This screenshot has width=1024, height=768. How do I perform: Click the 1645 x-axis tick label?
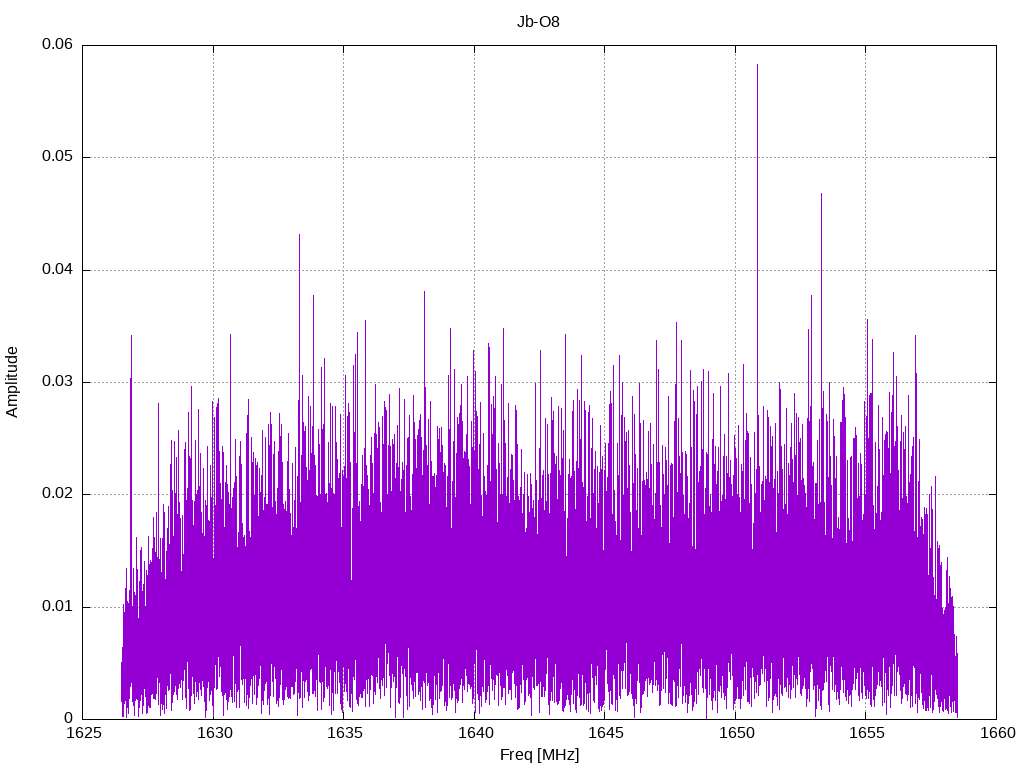tap(606, 733)
